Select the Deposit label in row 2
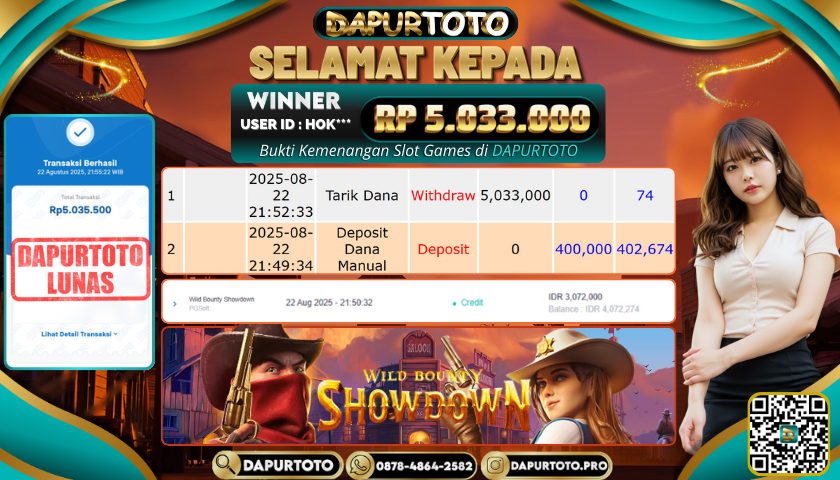 tap(443, 249)
